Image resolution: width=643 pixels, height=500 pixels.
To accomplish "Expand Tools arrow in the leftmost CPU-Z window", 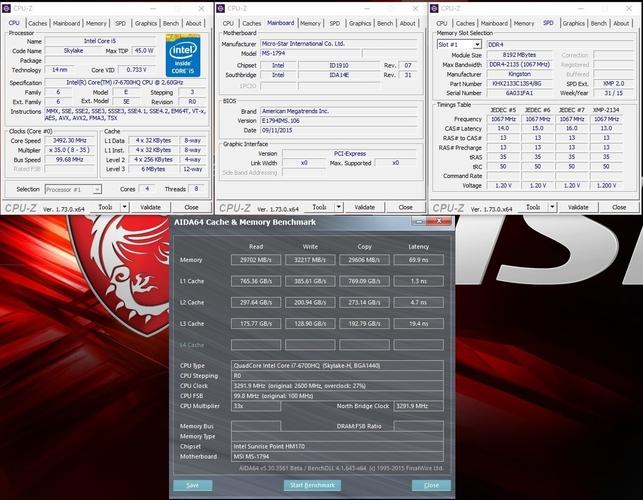I will point(124,207).
